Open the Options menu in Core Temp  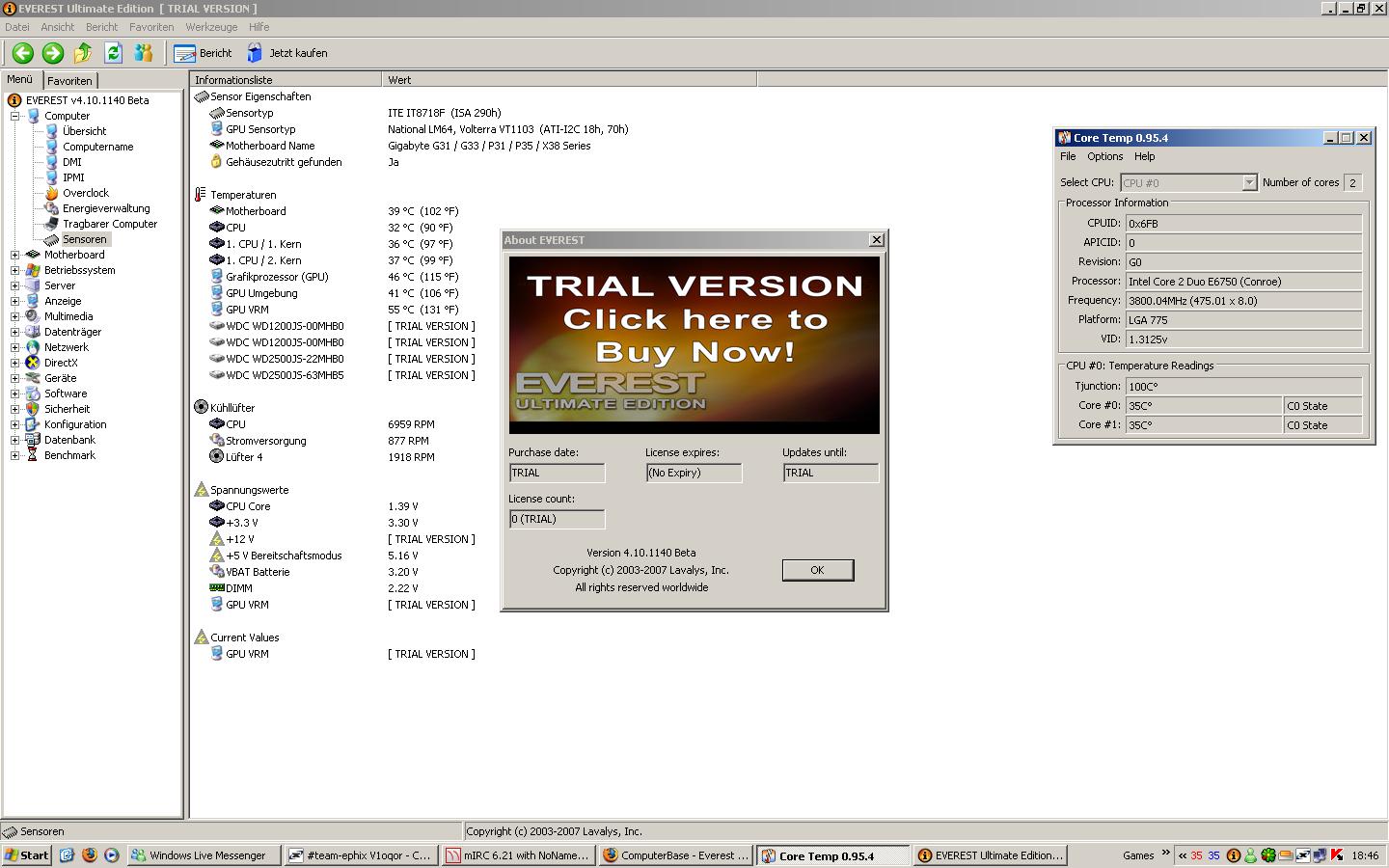click(1104, 156)
